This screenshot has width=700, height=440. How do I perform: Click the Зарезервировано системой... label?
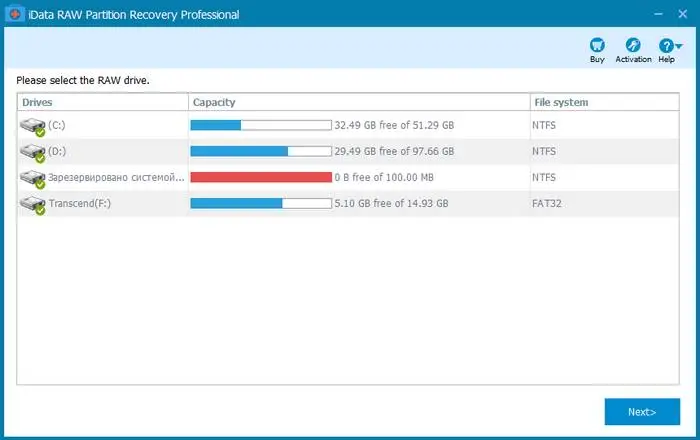tap(116, 177)
